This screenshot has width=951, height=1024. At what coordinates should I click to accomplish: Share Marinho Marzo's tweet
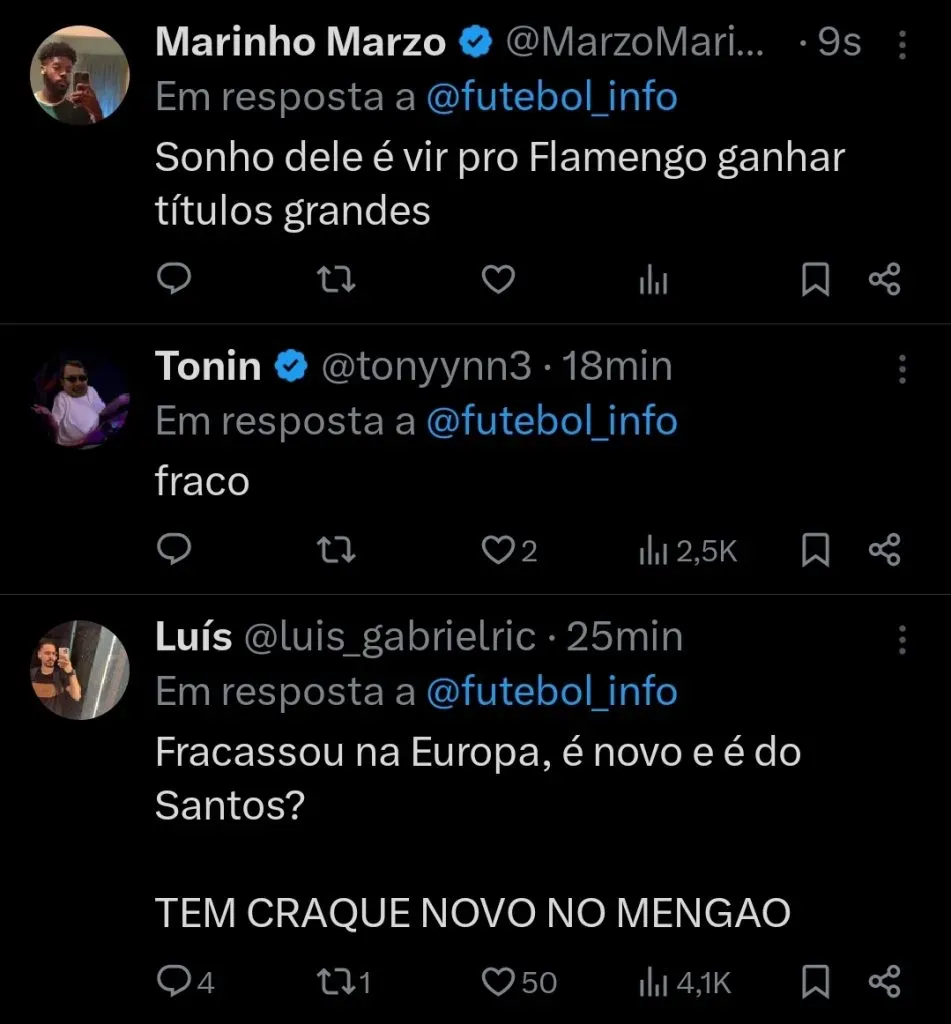(x=885, y=281)
